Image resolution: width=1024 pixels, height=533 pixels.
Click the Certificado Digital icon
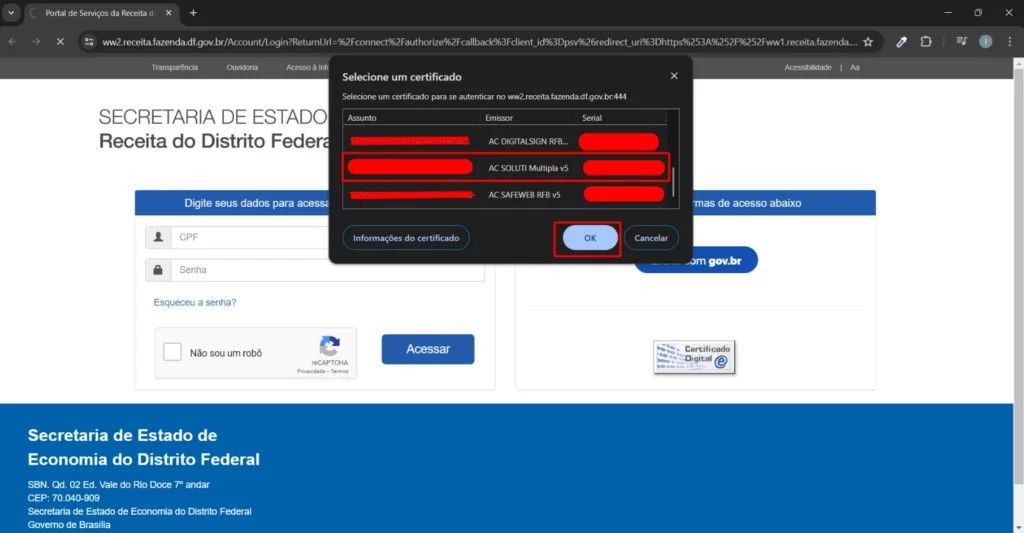point(694,357)
